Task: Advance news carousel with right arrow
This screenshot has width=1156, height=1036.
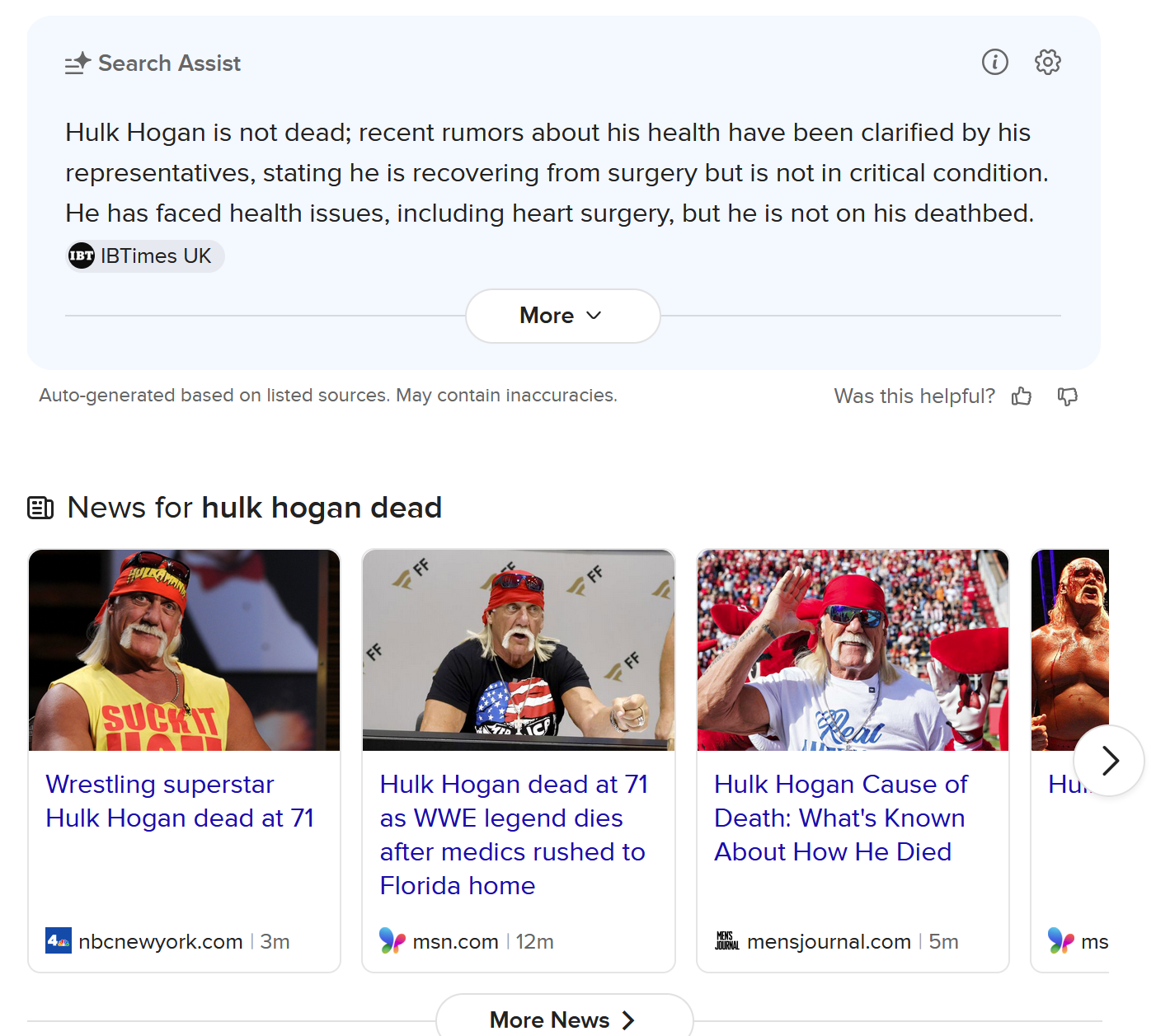Action: [1109, 761]
